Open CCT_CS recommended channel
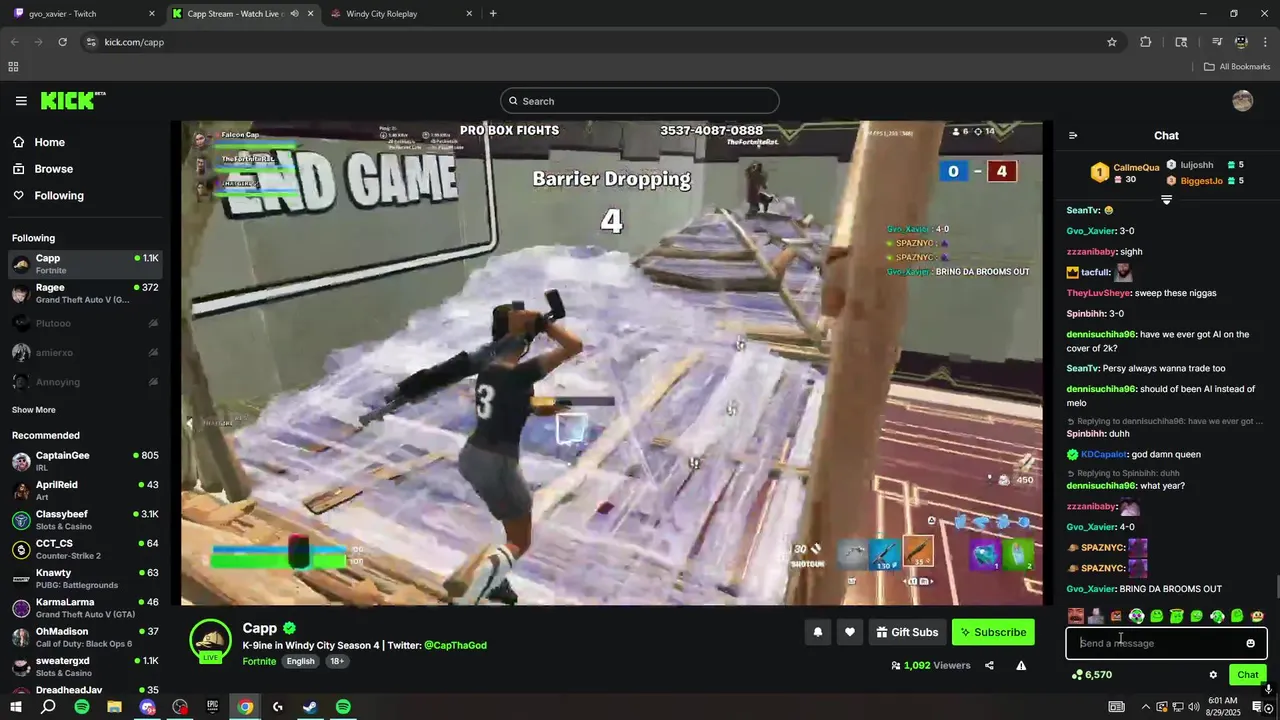Screen dimensions: 1280x720 [85, 549]
